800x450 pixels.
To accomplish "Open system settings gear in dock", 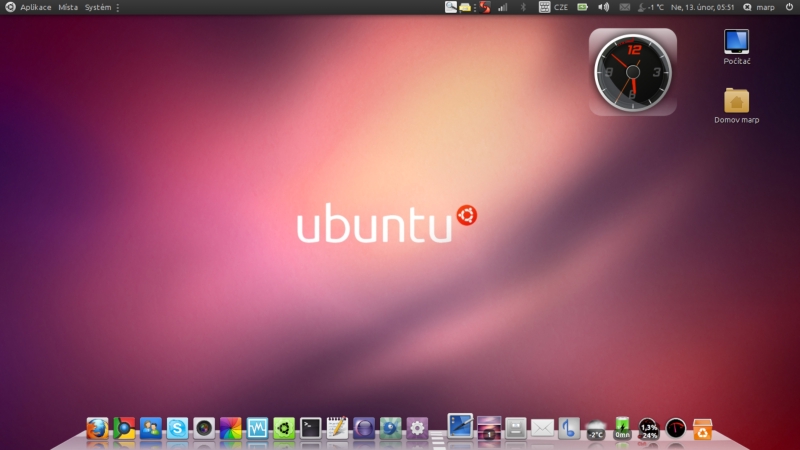I will [417, 428].
